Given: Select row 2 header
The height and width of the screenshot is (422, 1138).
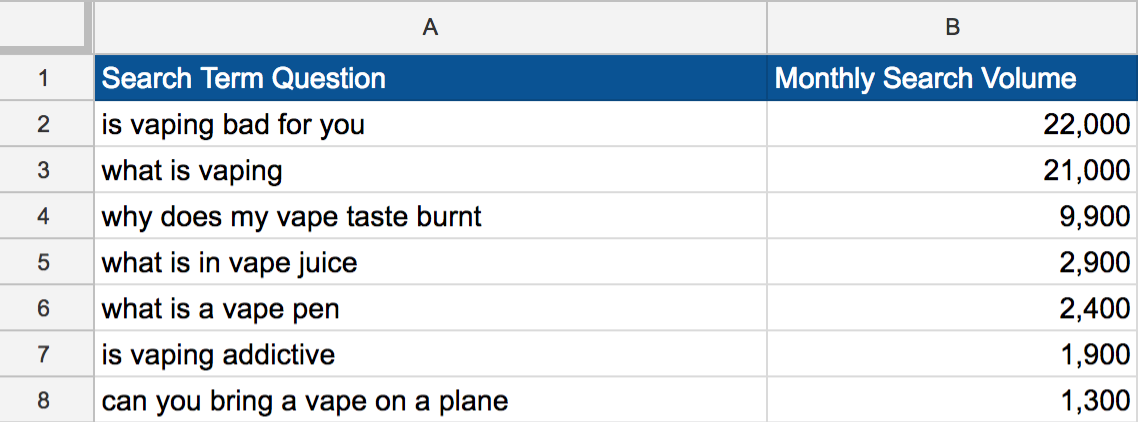Looking at the screenshot, I should coord(46,124).
